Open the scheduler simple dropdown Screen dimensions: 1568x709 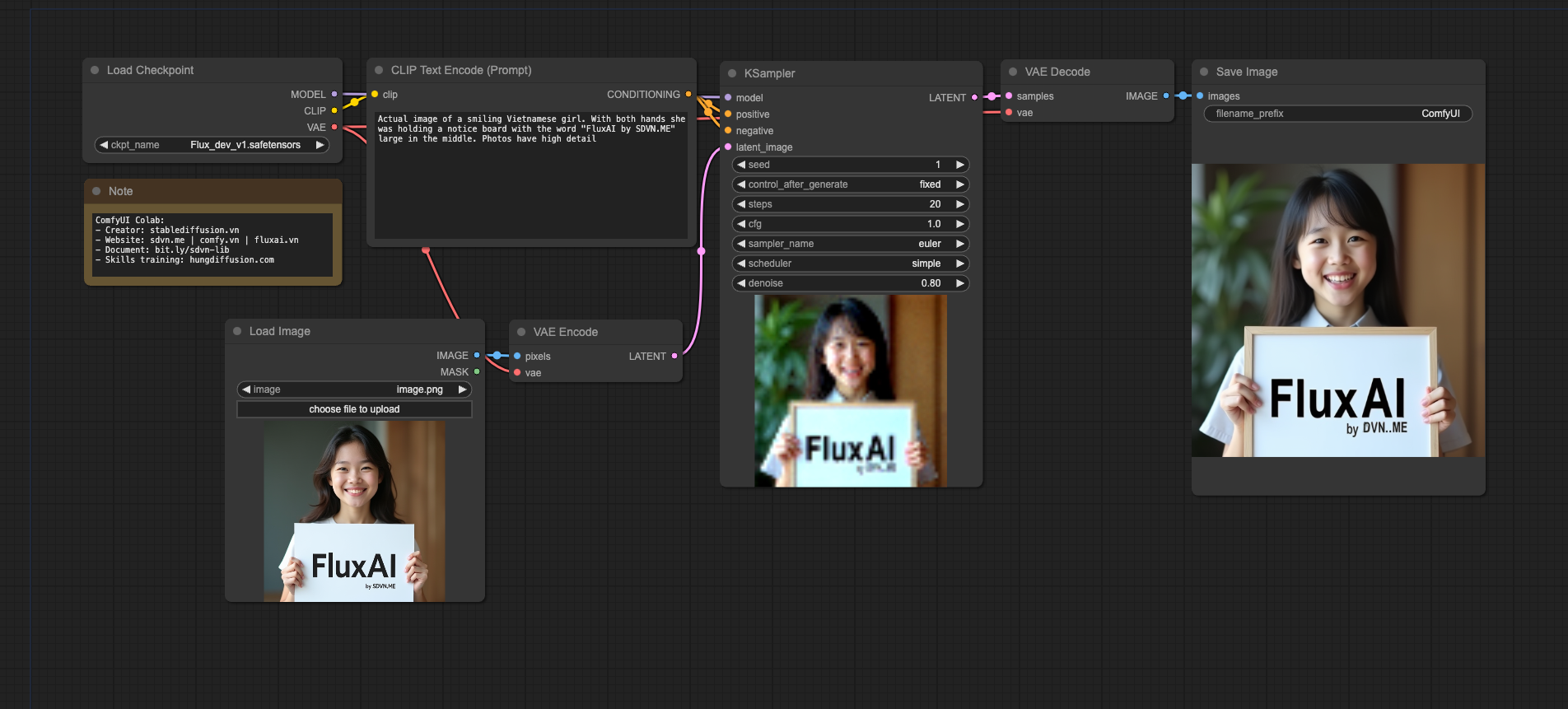[850, 264]
